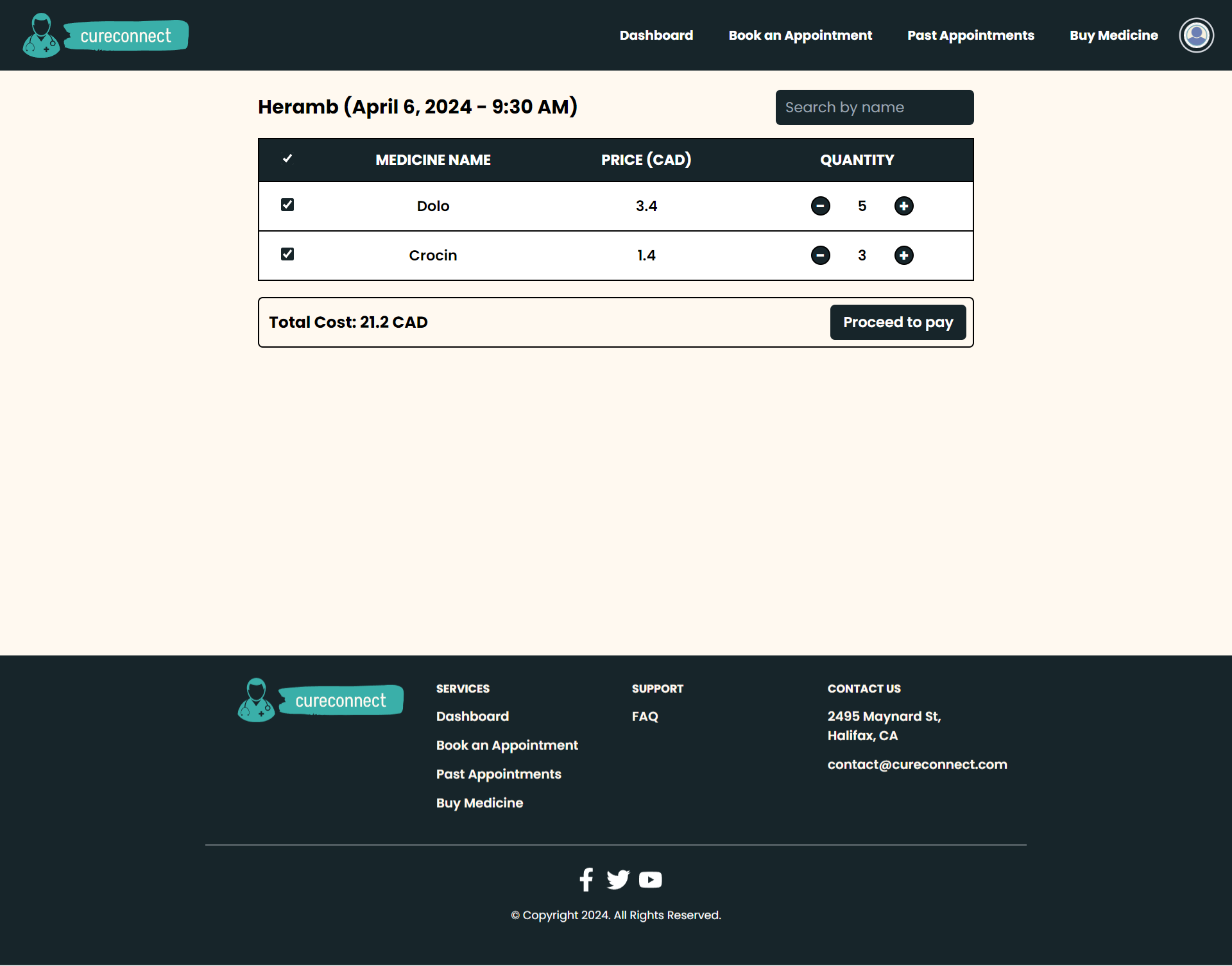
Task: Decrease Dolo quantity with minus icon
Action: point(820,206)
